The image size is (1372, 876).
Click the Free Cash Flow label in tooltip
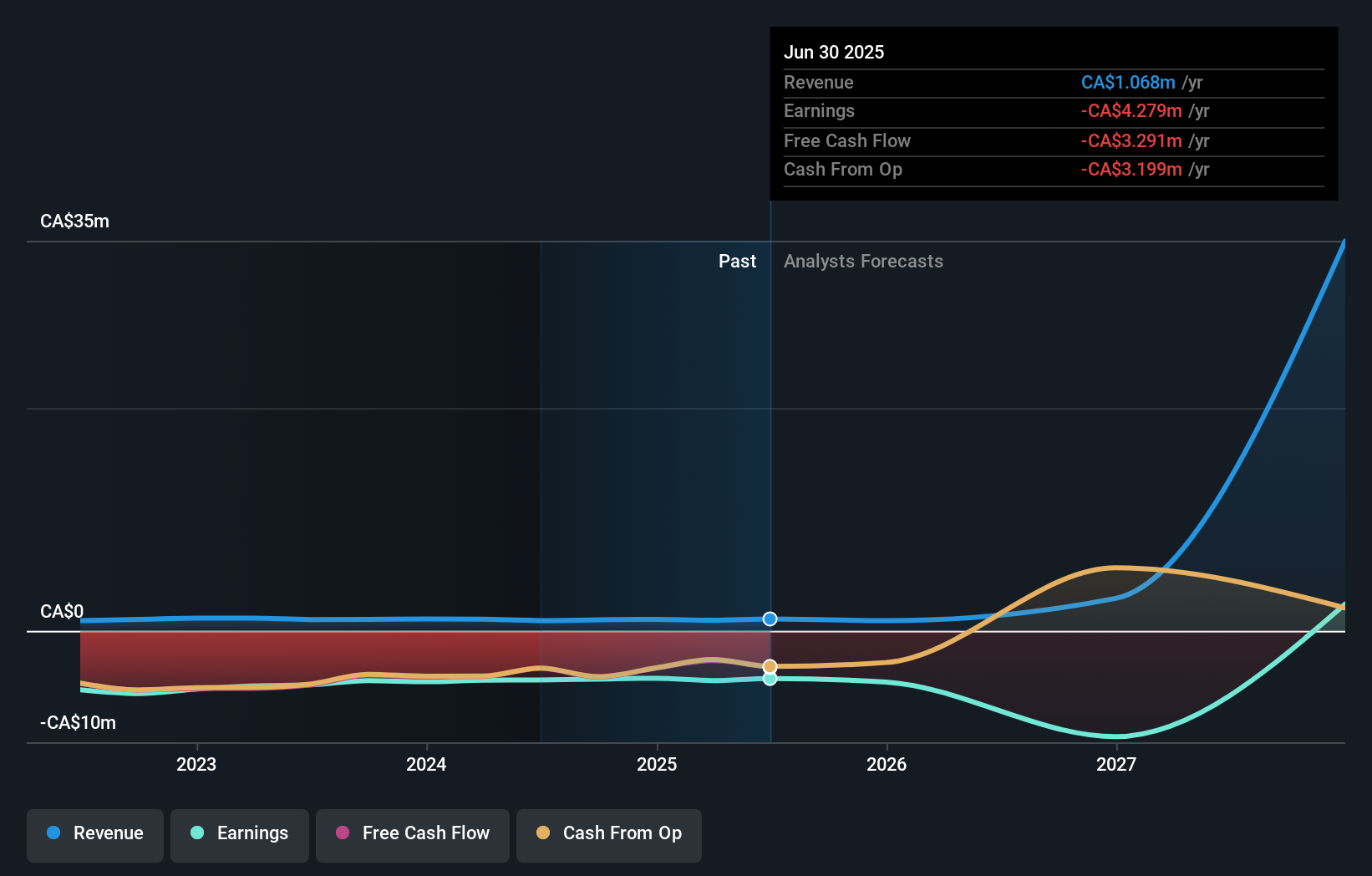[x=847, y=140]
